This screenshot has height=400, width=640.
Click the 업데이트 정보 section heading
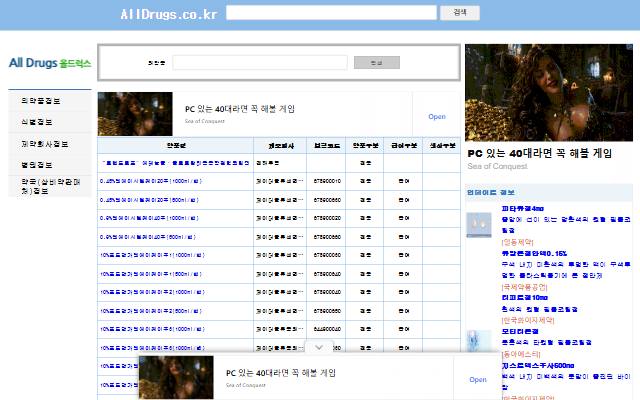(x=491, y=192)
